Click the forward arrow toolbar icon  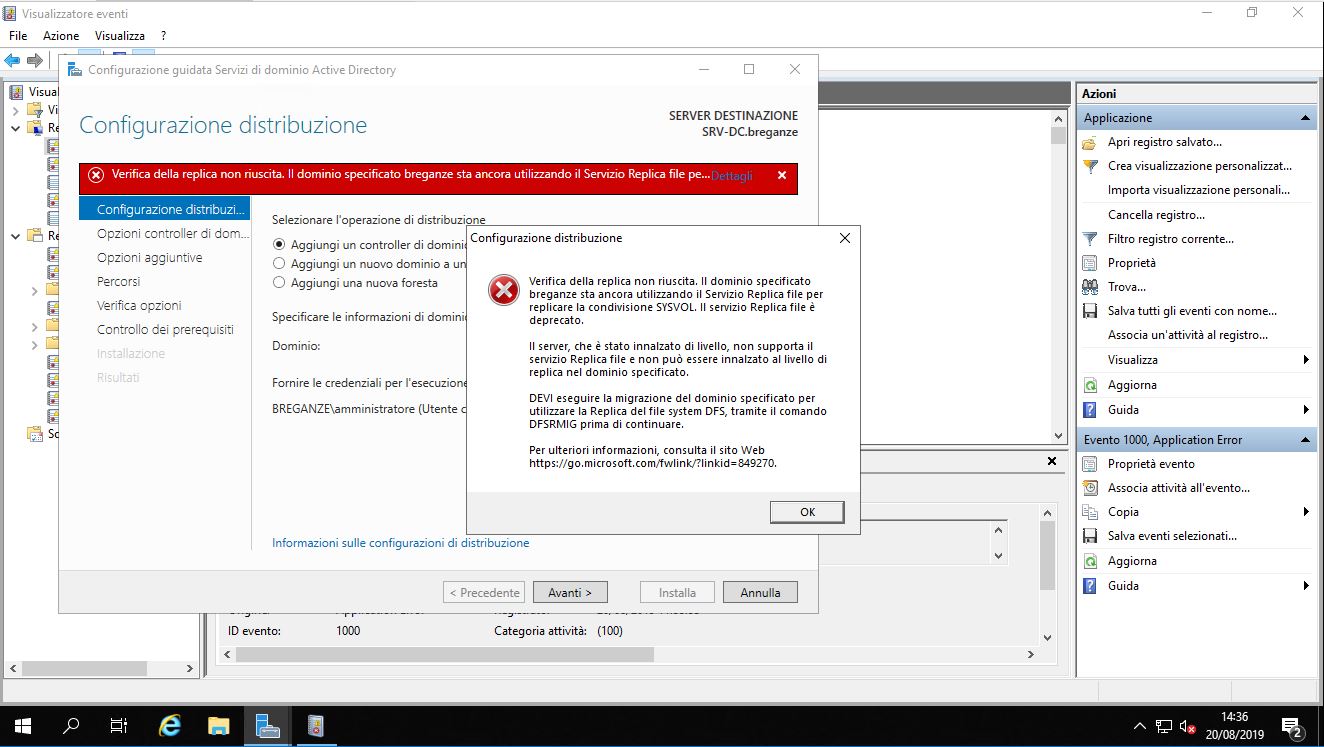pyautogui.click(x=35, y=60)
